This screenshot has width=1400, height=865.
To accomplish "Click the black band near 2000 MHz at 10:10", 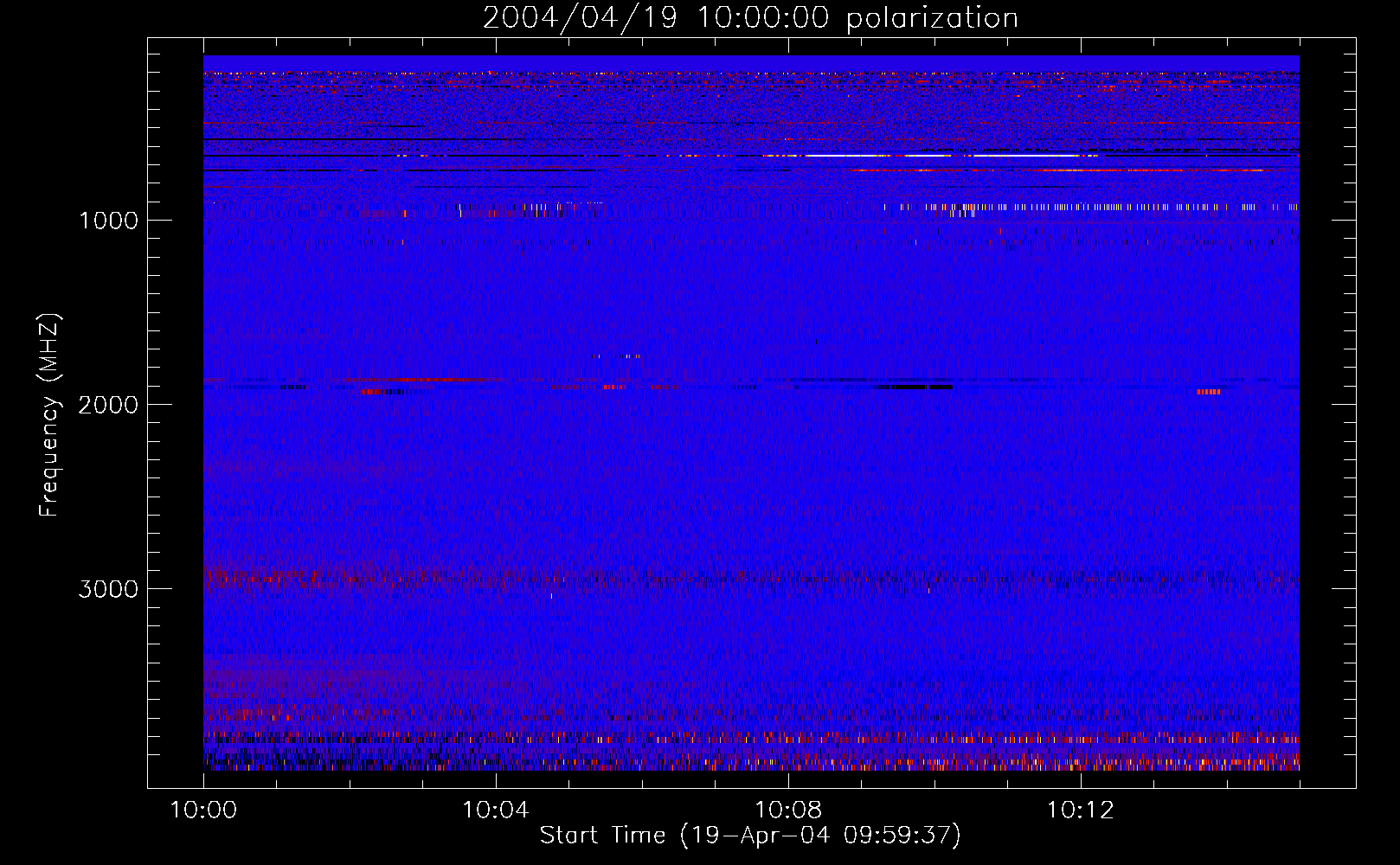I will [x=915, y=388].
